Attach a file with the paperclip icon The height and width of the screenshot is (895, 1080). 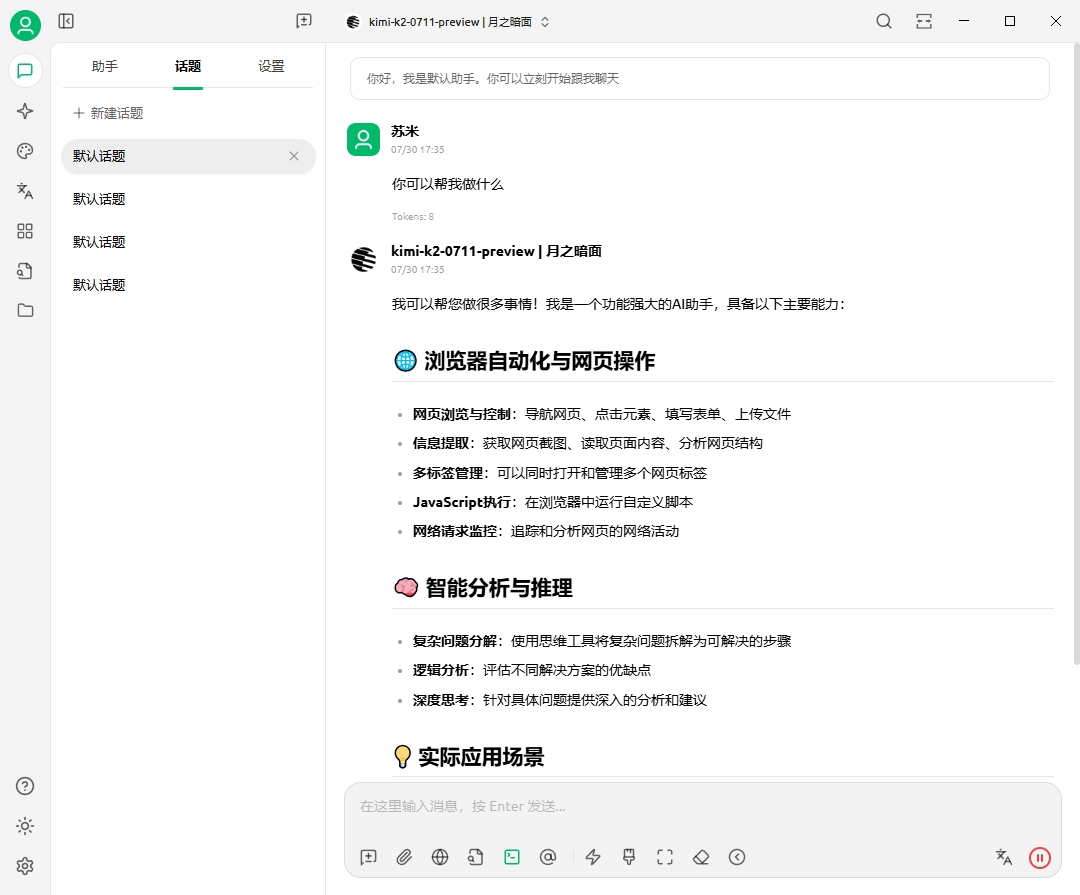(404, 857)
